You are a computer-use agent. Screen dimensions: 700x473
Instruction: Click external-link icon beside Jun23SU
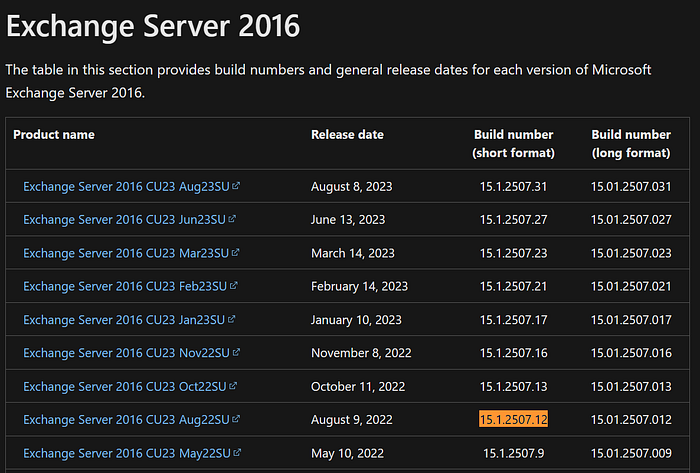[232, 219]
